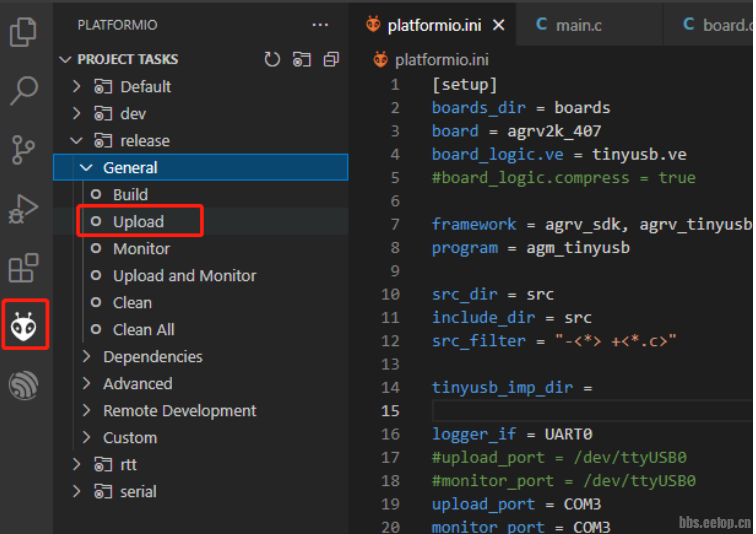The height and width of the screenshot is (534, 756).
Task: Click the src_filter line
Action: [x=554, y=341]
